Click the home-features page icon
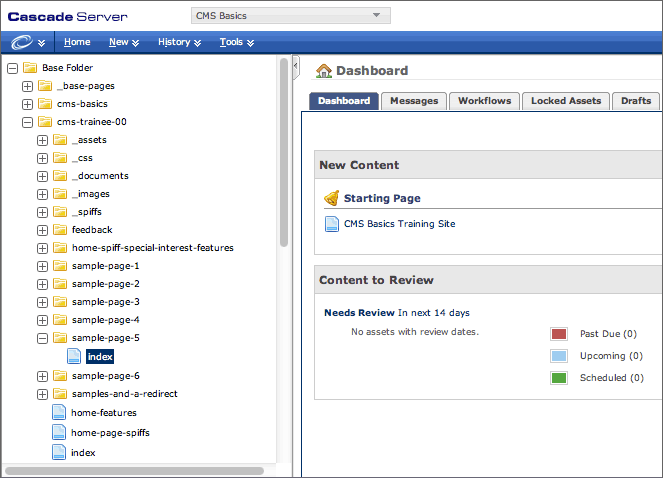 click(x=59, y=412)
